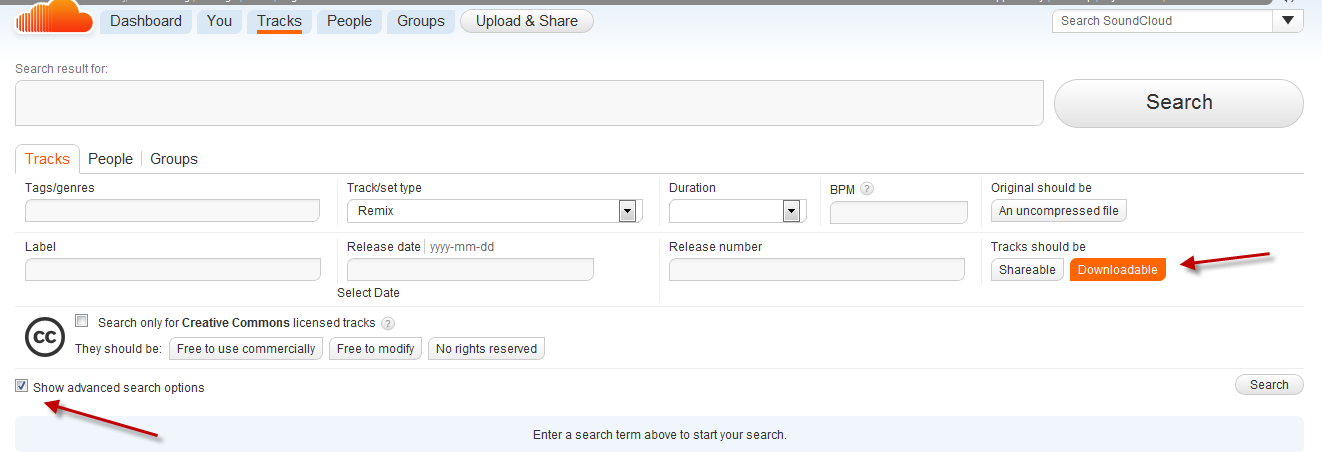Open the Duration dropdown
This screenshot has width=1322, height=452.
coord(738,211)
